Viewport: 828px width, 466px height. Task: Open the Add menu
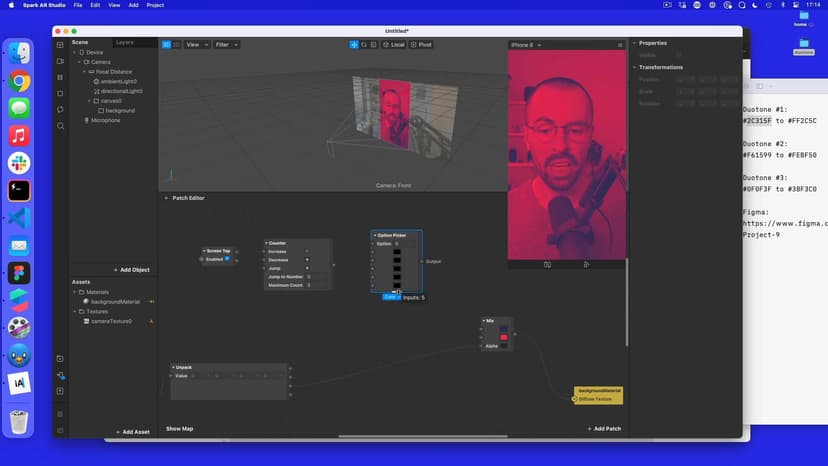coord(134,5)
